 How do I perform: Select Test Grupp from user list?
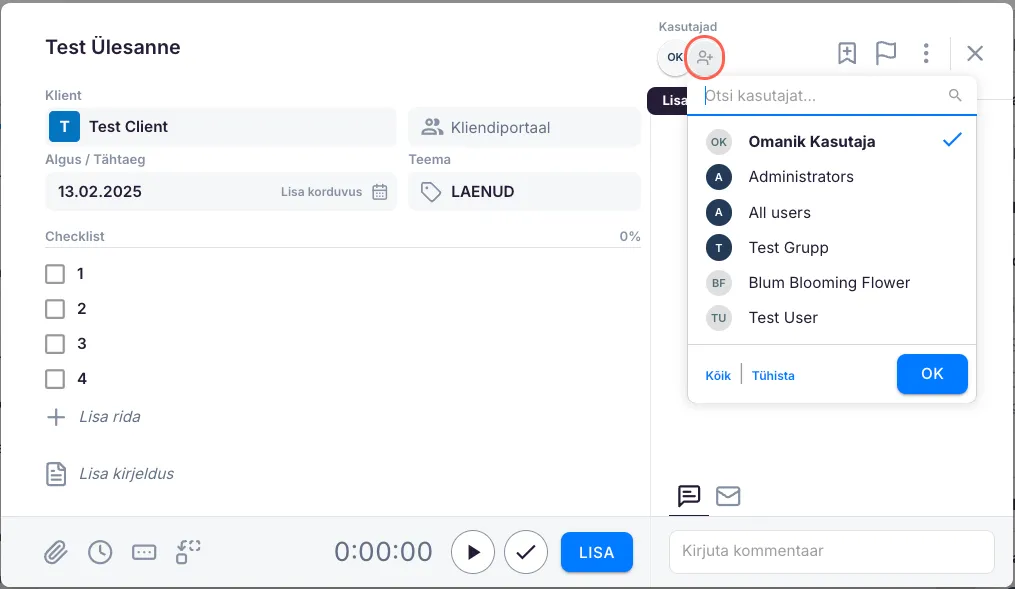click(788, 247)
